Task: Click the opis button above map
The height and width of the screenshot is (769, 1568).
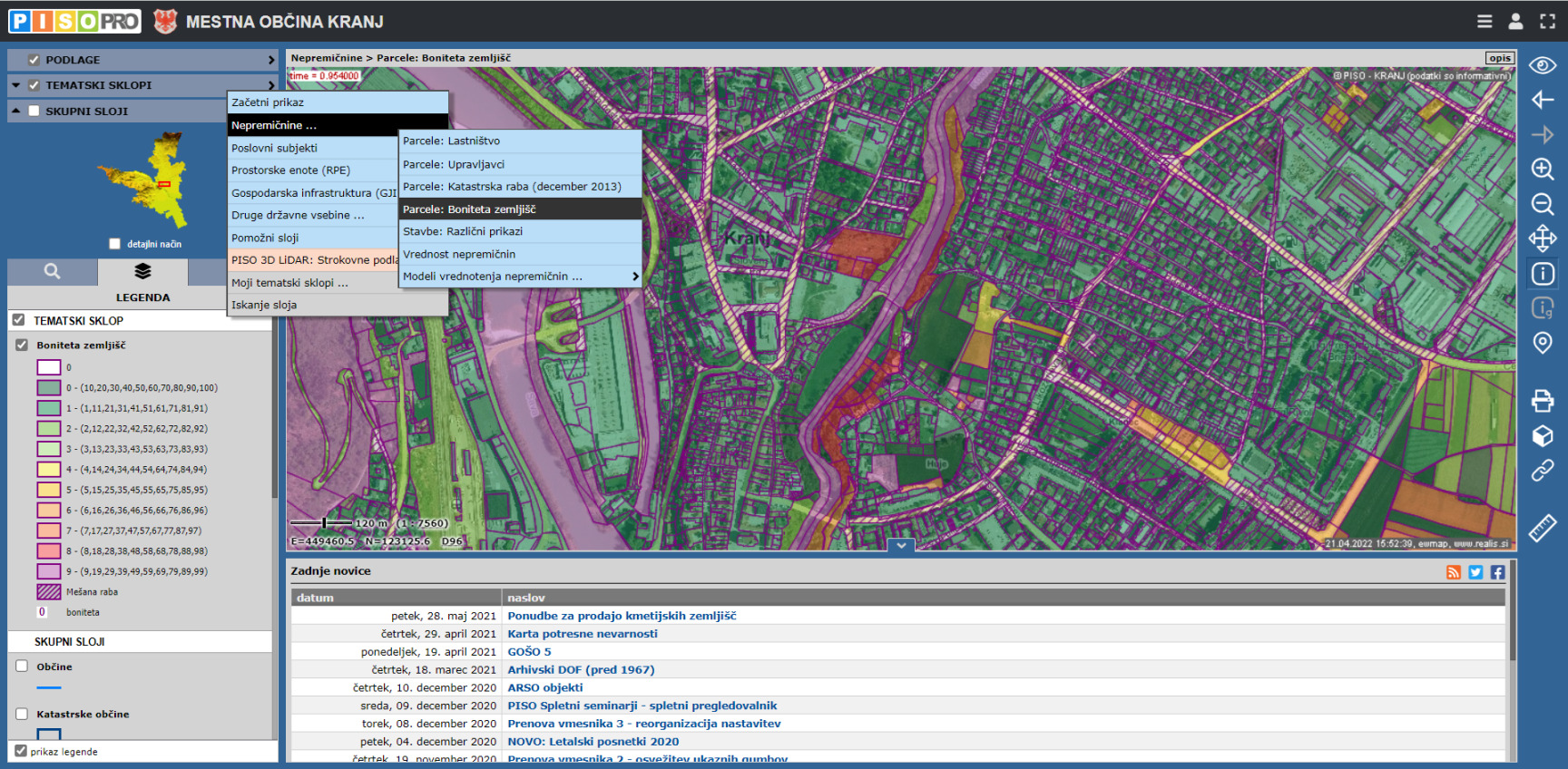Action: [x=1499, y=58]
